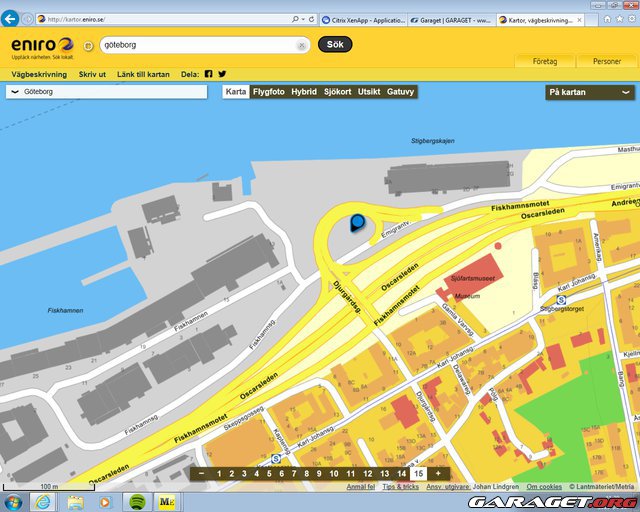Screen dimensions: 640x512
Task: Share map via Twitter icon
Action: (x=222, y=74)
